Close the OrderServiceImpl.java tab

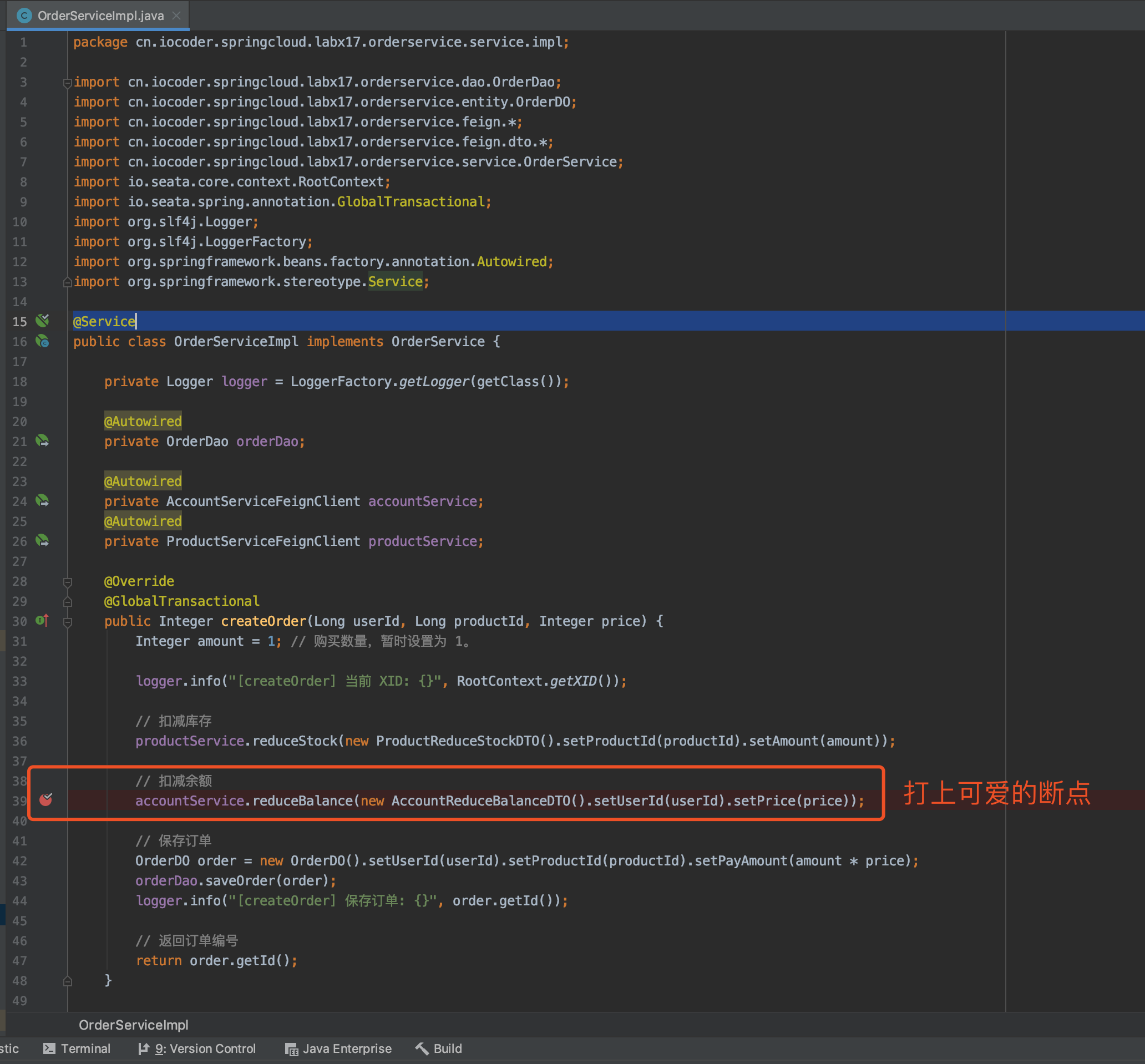177,16
